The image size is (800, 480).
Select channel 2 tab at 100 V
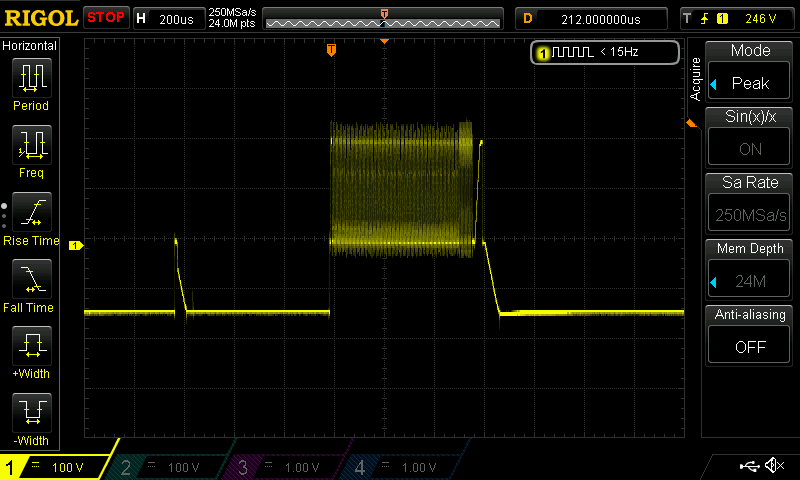[166, 467]
